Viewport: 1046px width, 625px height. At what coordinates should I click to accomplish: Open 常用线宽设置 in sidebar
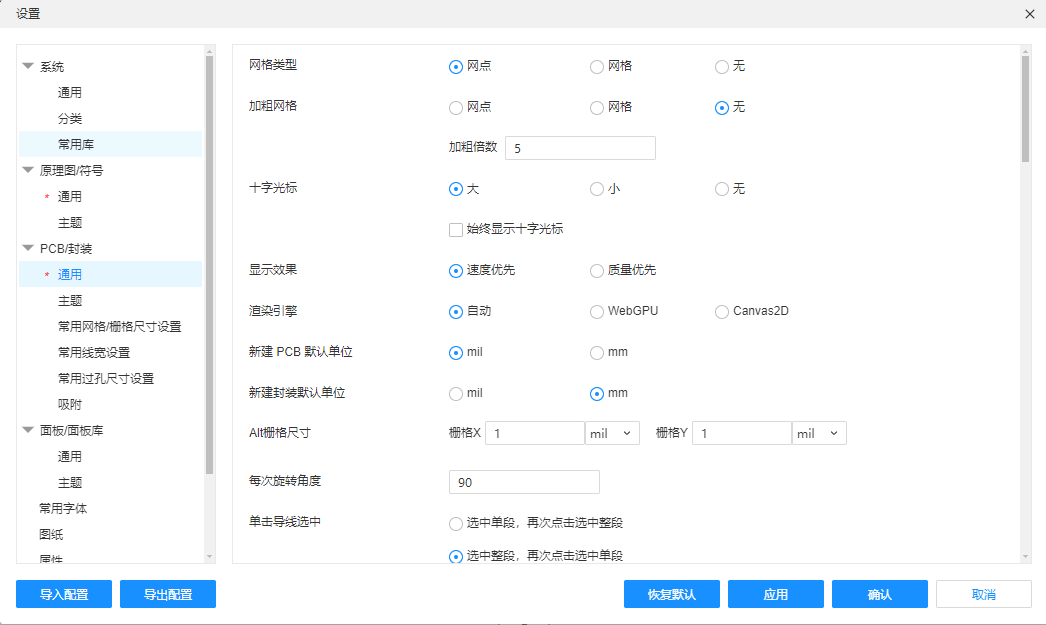click(x=94, y=352)
